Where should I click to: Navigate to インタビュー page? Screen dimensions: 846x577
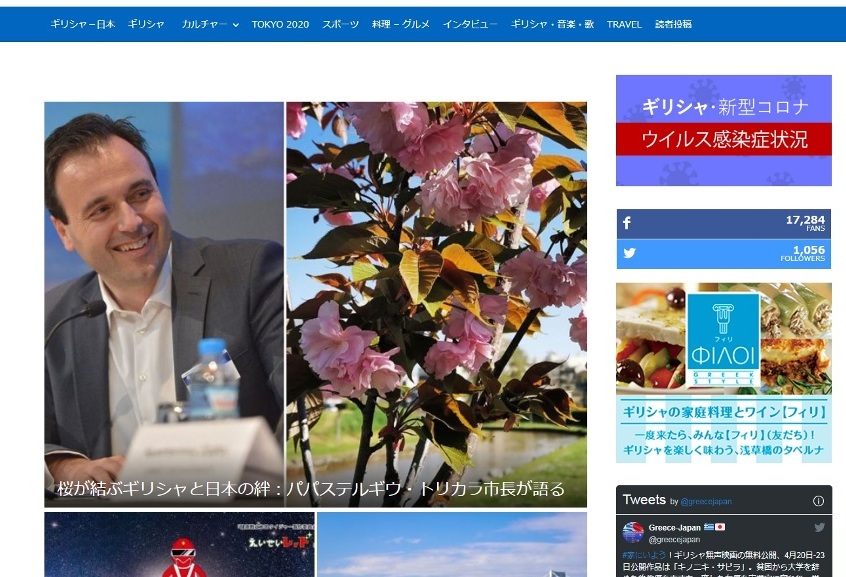point(470,24)
